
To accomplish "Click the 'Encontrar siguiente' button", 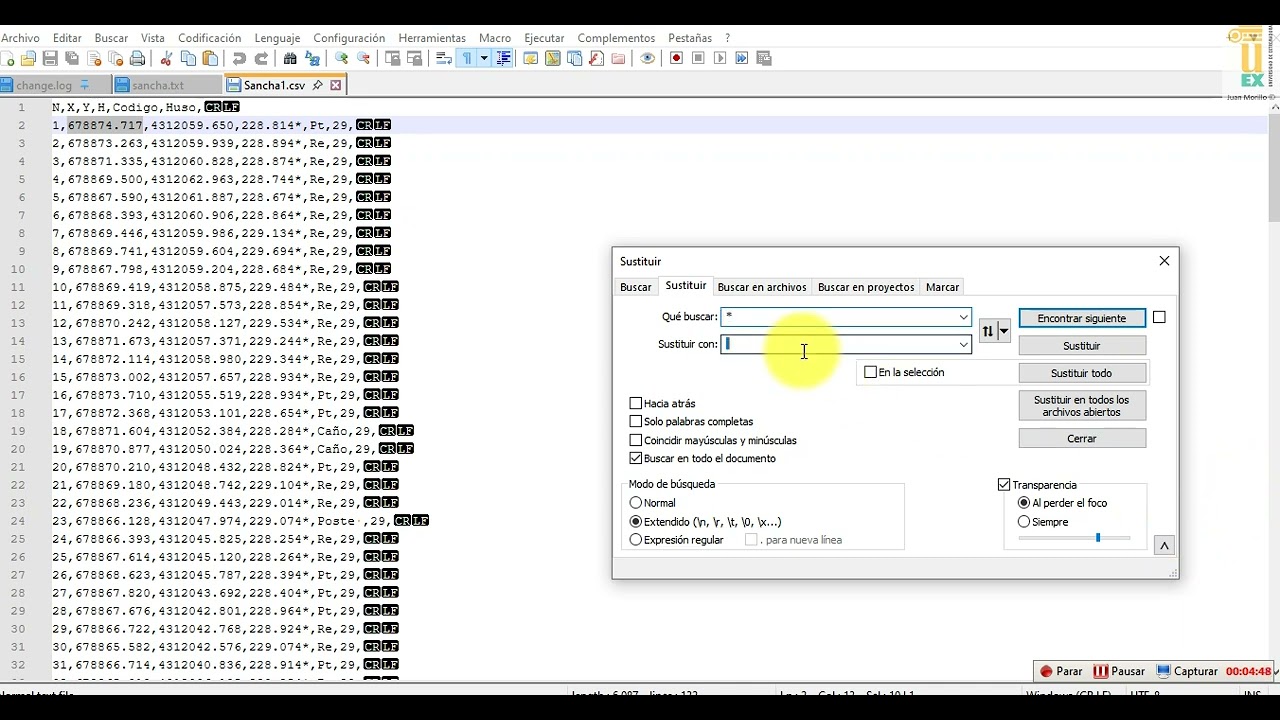I will pyautogui.click(x=1082, y=318).
